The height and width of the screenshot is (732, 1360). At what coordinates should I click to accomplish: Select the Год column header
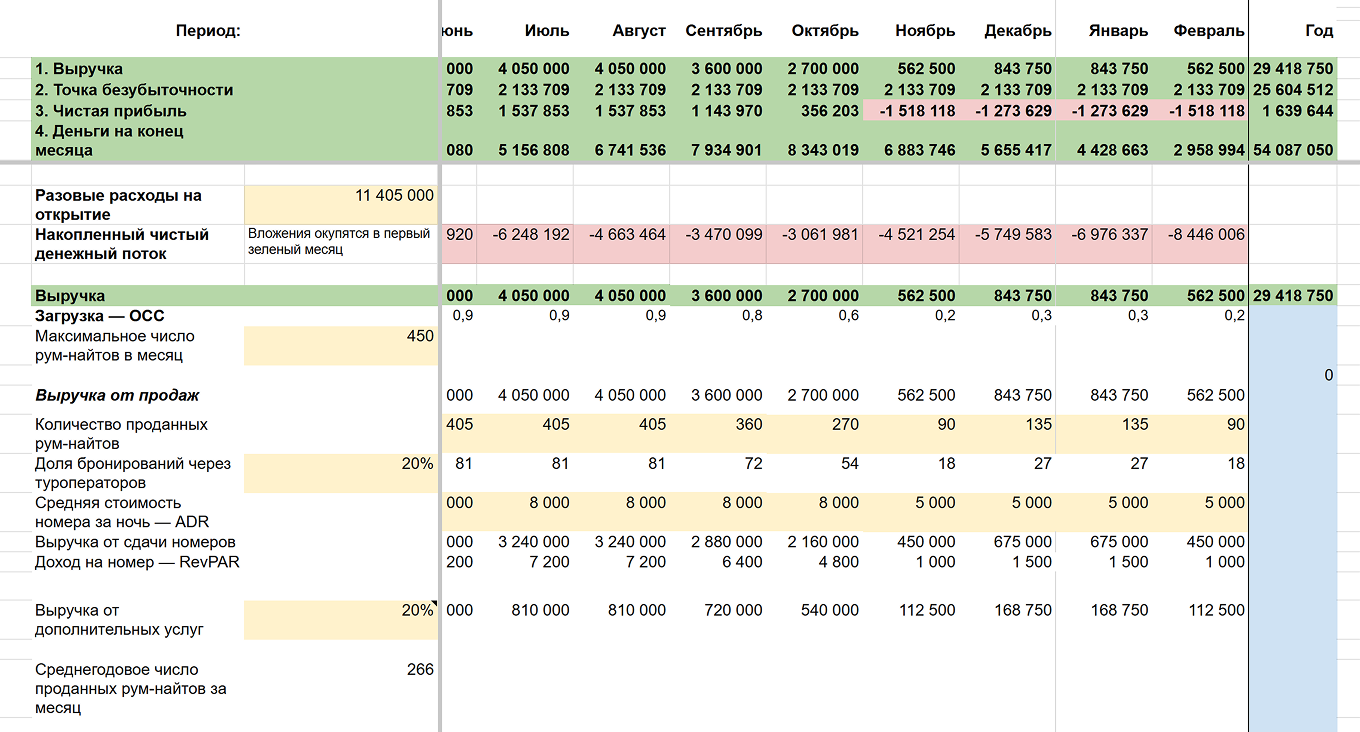1319,31
